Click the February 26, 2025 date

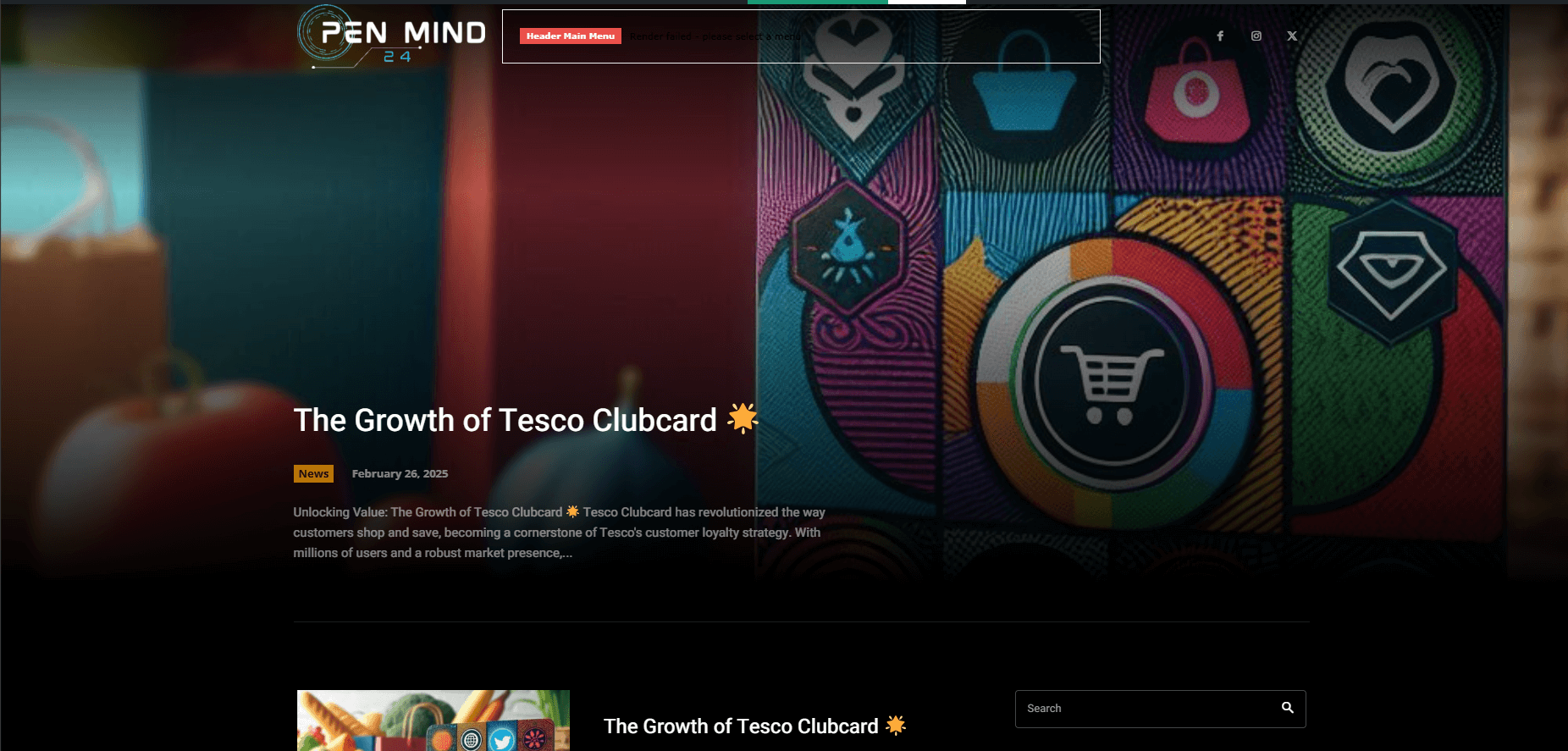pyautogui.click(x=400, y=473)
